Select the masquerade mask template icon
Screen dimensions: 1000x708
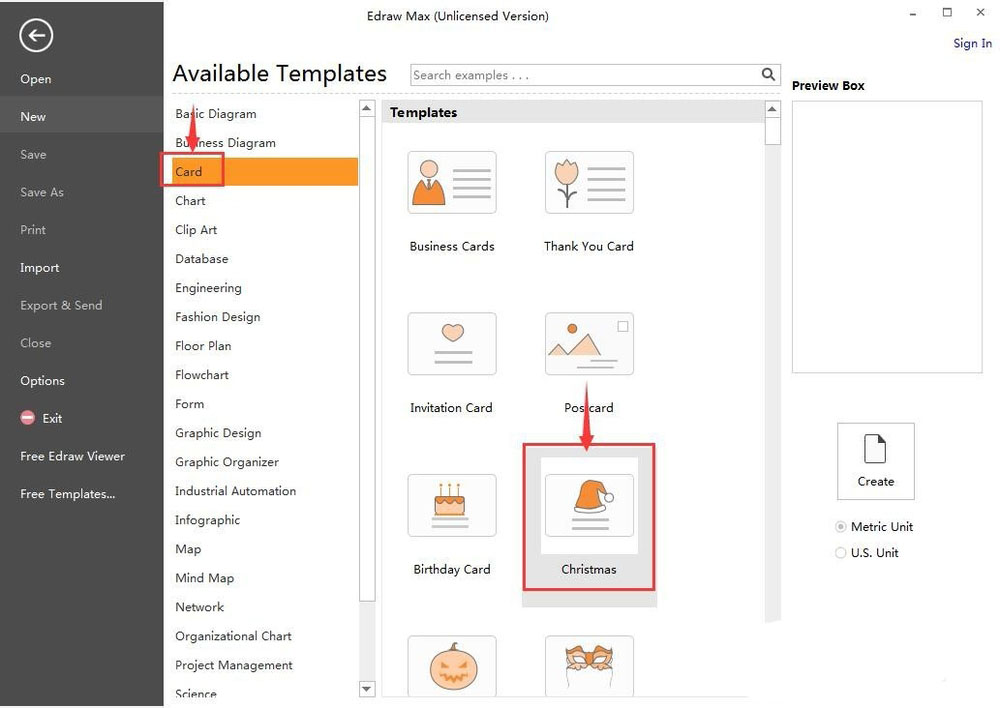tap(589, 665)
